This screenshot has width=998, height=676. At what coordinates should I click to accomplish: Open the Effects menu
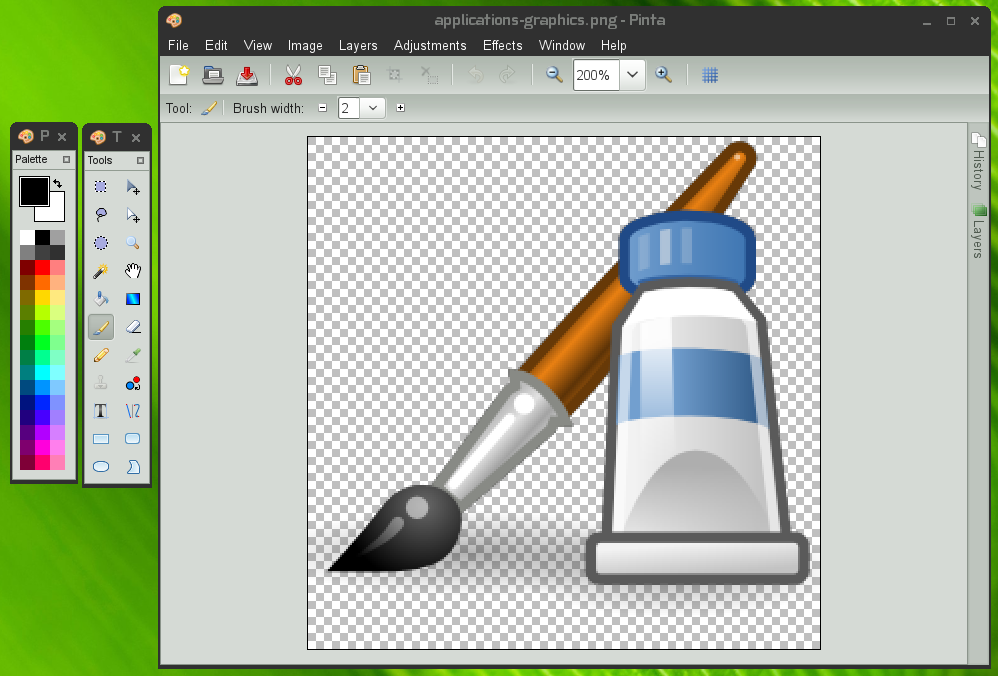[502, 45]
